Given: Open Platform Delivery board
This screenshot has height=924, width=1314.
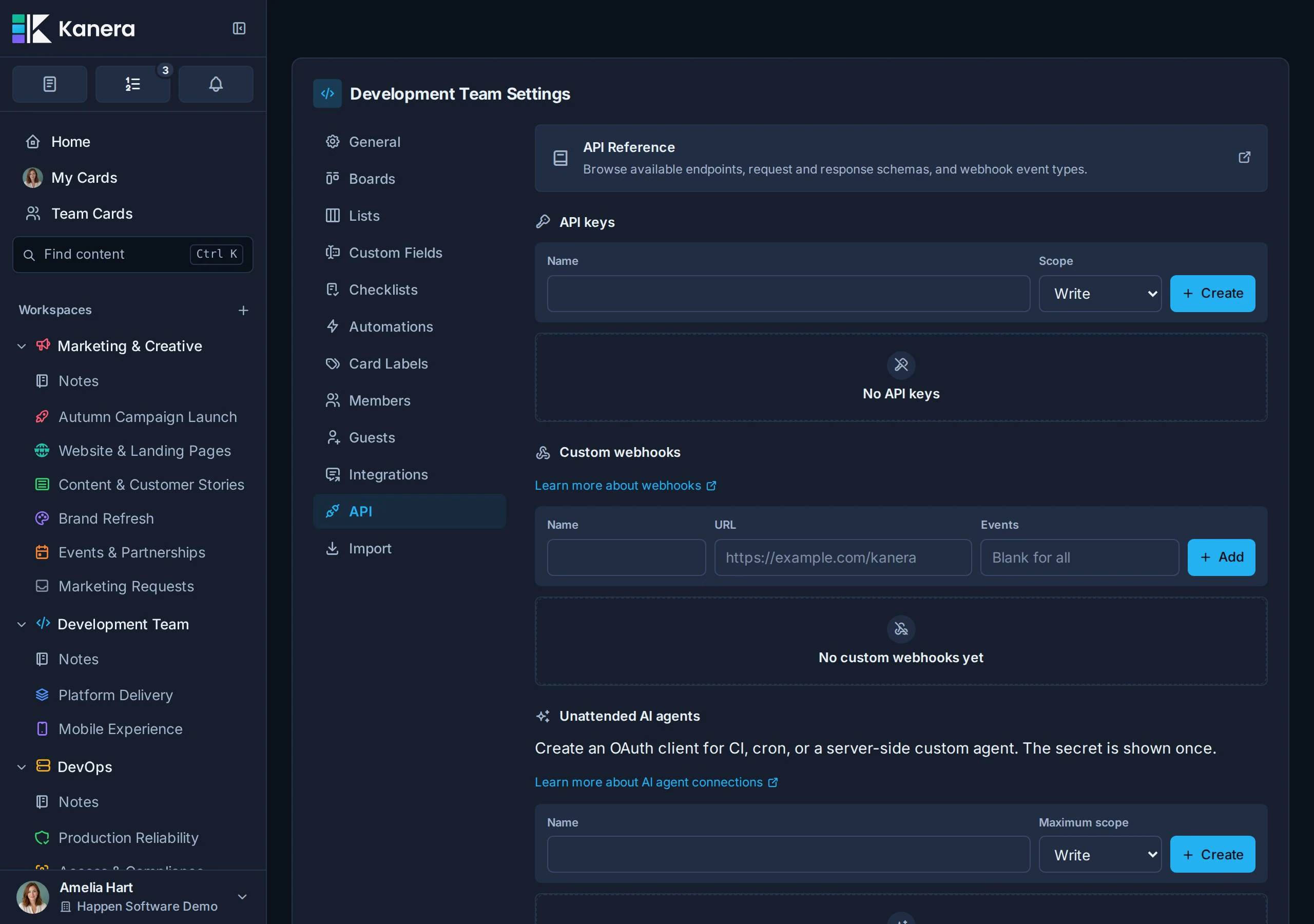Looking at the screenshot, I should (105, 695).
